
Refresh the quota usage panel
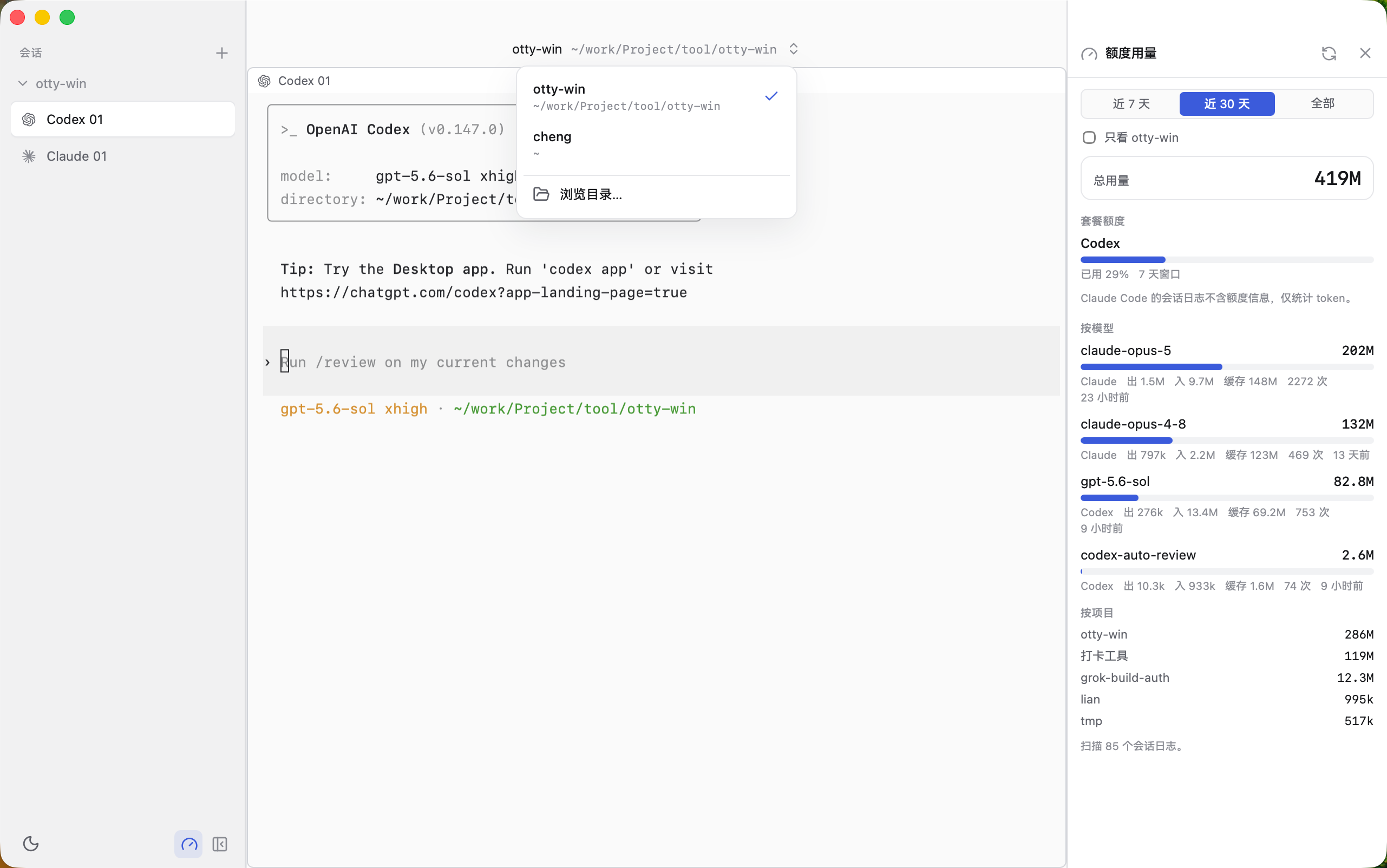[1329, 54]
